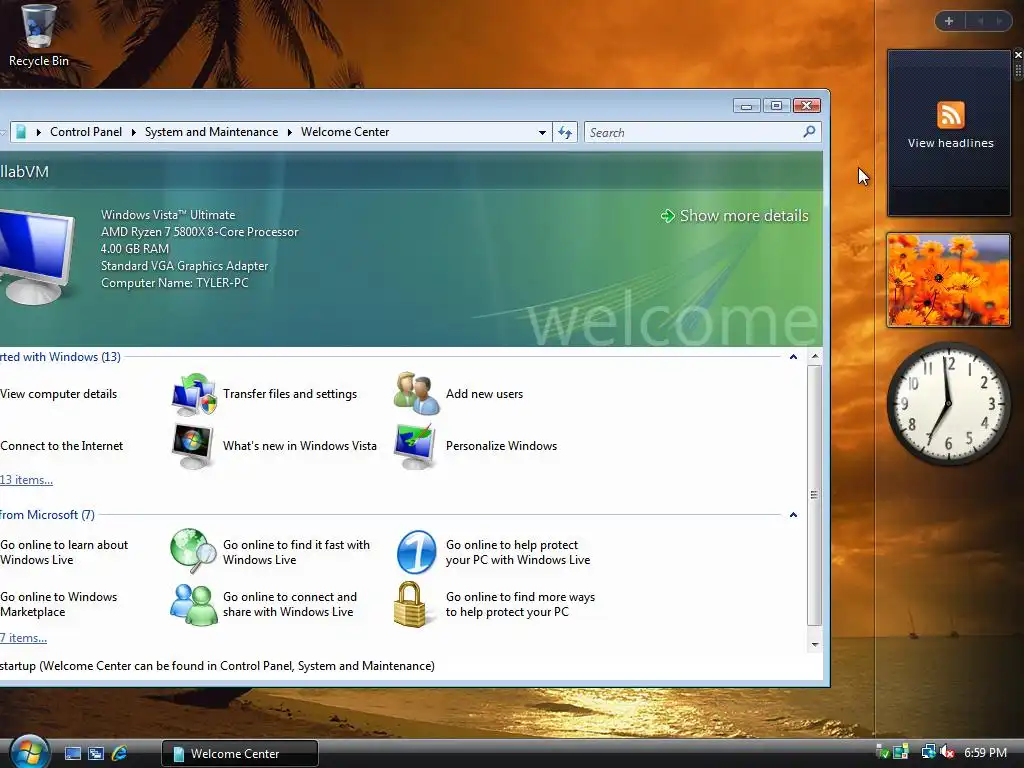Click the analog clock gadget

point(948,403)
